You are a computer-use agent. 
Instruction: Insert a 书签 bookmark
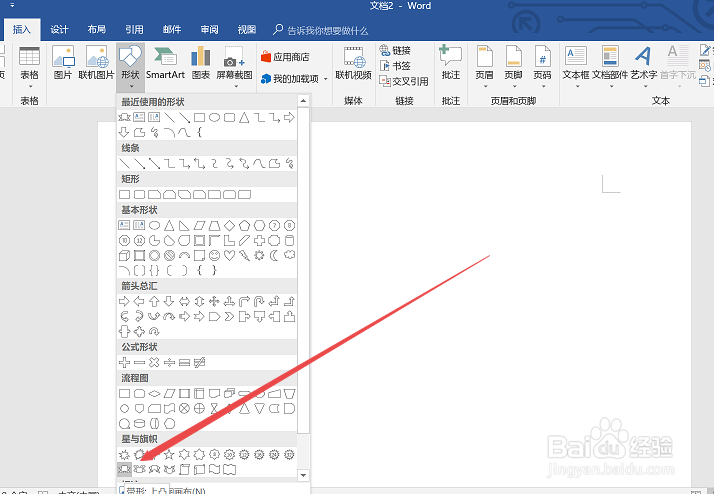pyautogui.click(x=395, y=66)
